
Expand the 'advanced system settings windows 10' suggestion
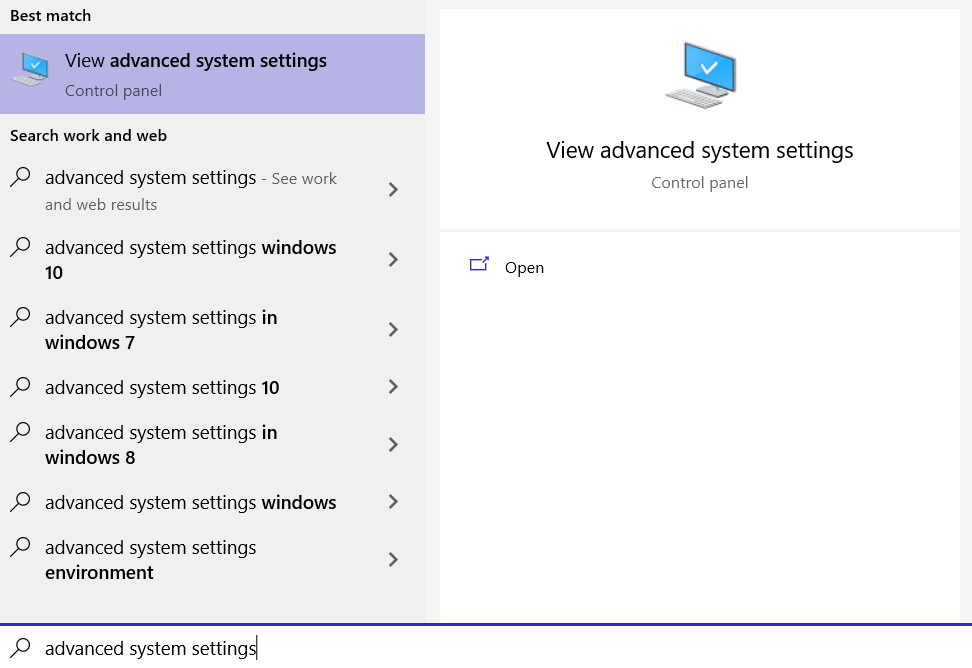tap(392, 260)
